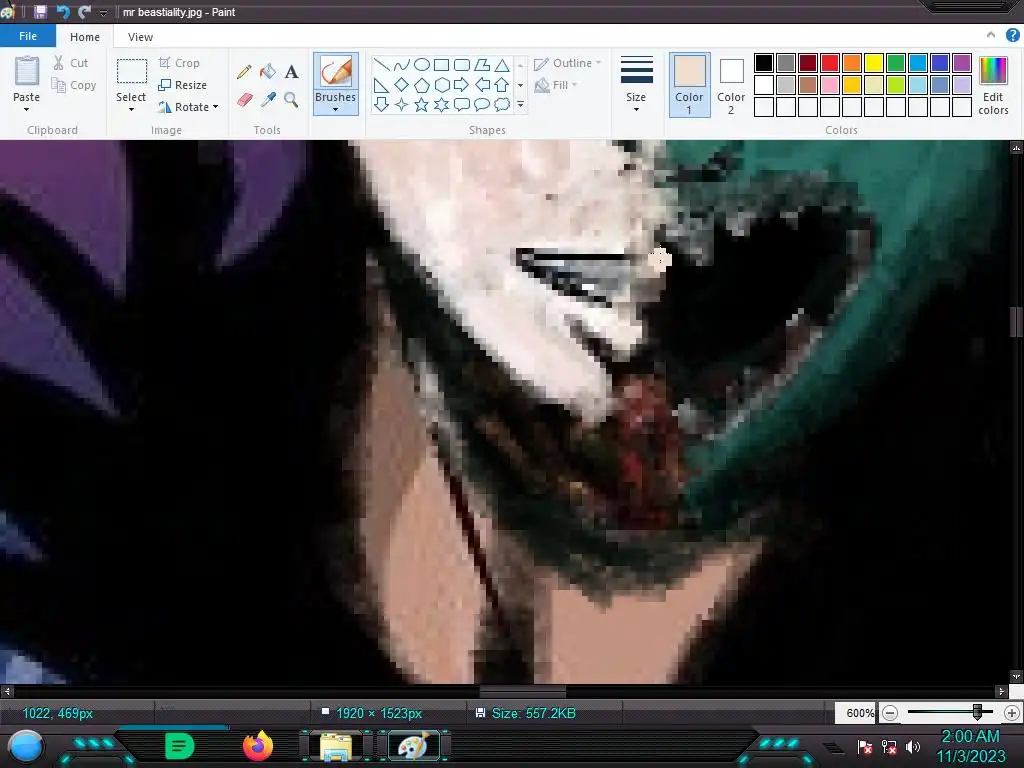Click the Edit colors button
This screenshot has height=768, width=1024.
(x=993, y=86)
